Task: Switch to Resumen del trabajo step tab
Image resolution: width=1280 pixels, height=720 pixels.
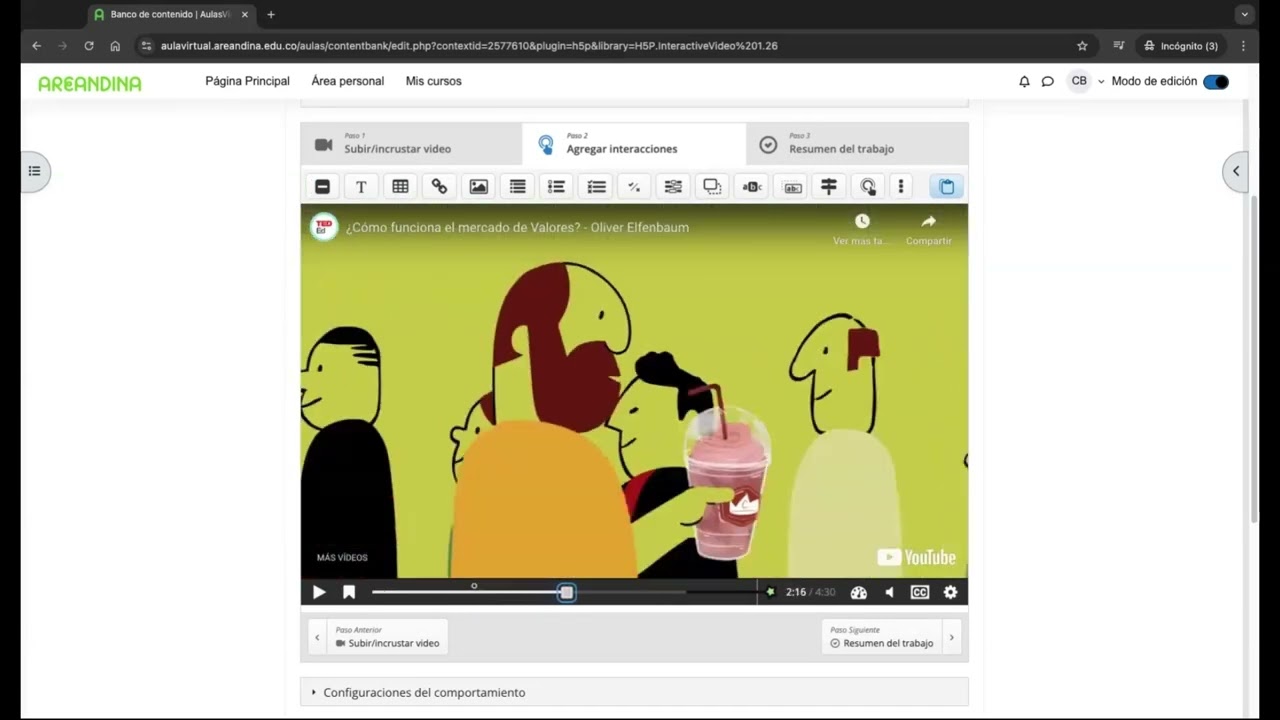Action: click(857, 144)
